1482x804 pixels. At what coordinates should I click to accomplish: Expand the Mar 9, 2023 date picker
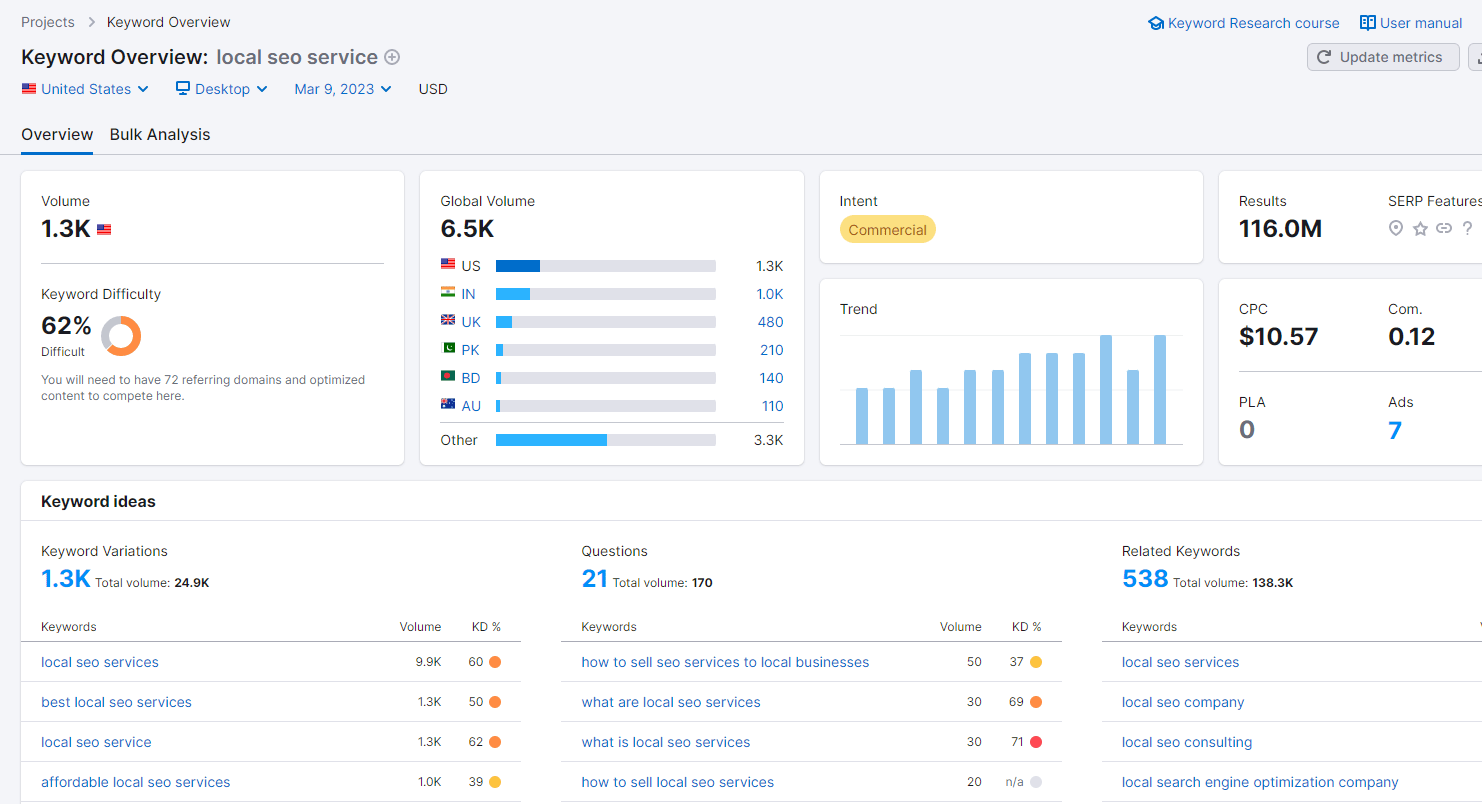(343, 89)
